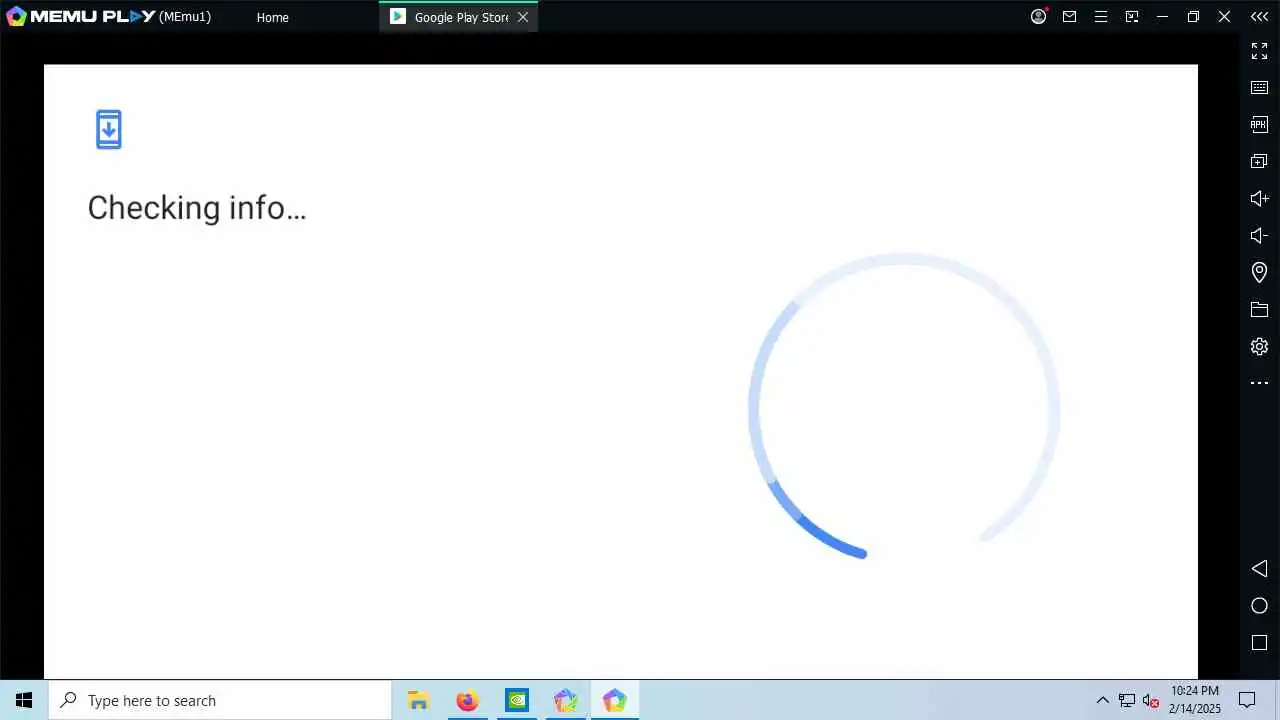Click the Checking info… heading
The width and height of the screenshot is (1280, 720).
click(197, 208)
